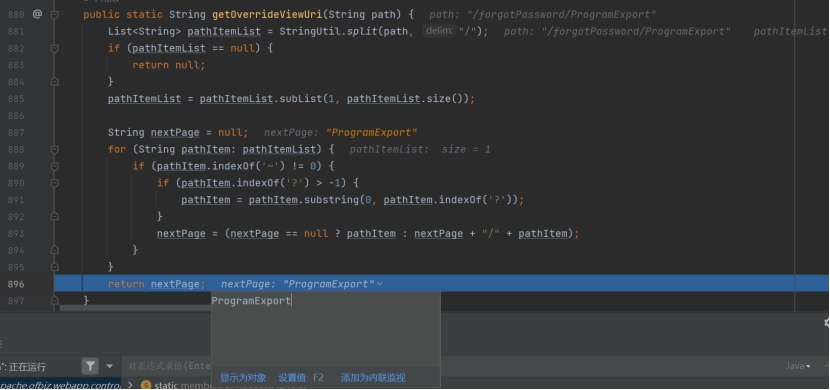Click the fold end marker at line 894

pyautogui.click(x=55, y=250)
